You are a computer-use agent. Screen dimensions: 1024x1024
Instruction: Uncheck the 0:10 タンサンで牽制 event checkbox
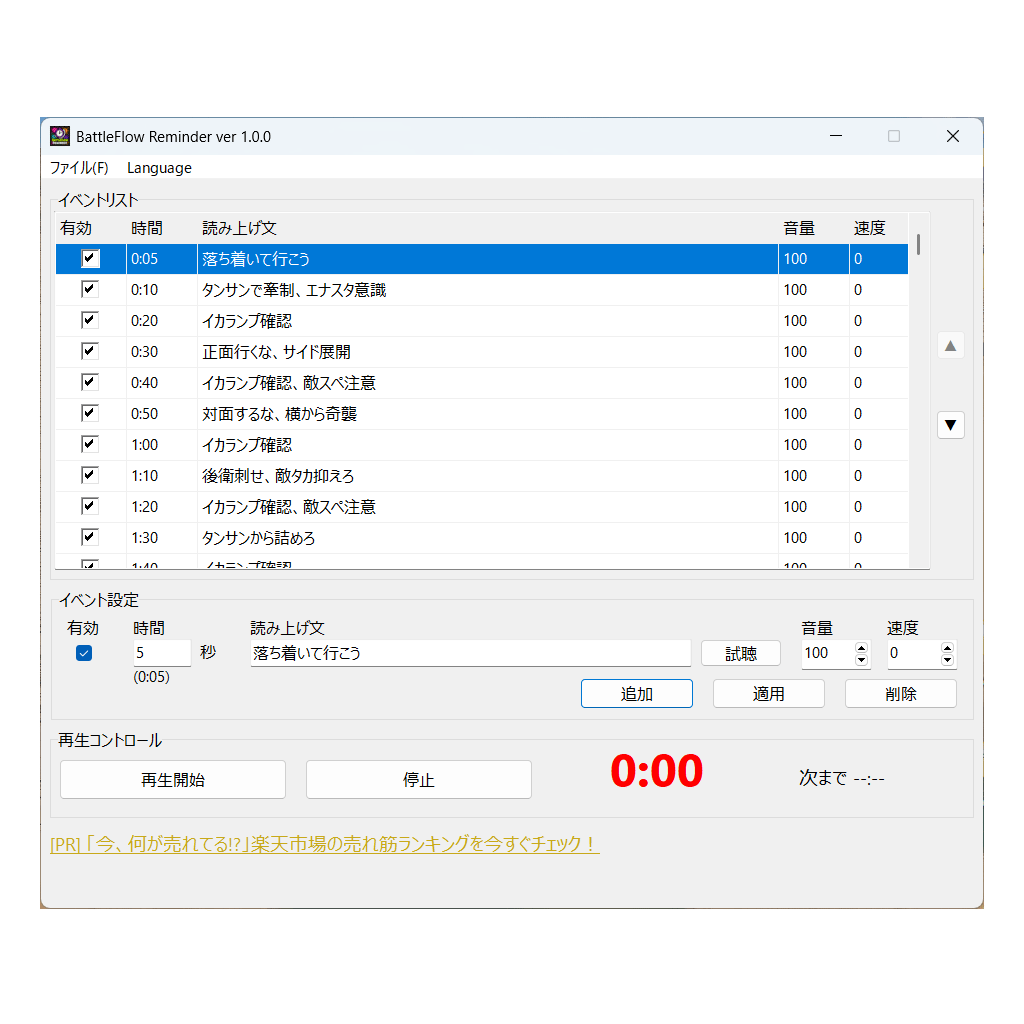pyautogui.click(x=90, y=290)
